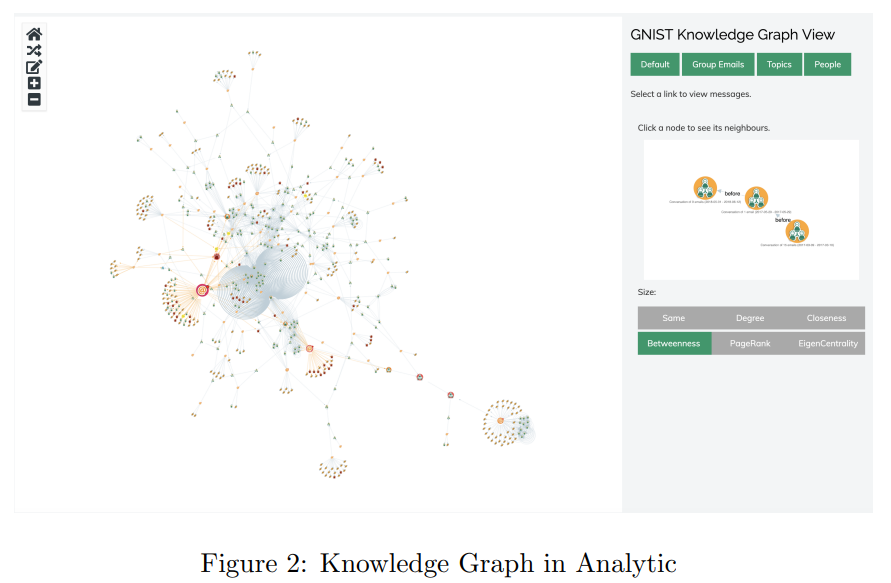Choose PageRank sizing option
This screenshot has width=891, height=583.
tap(750, 343)
